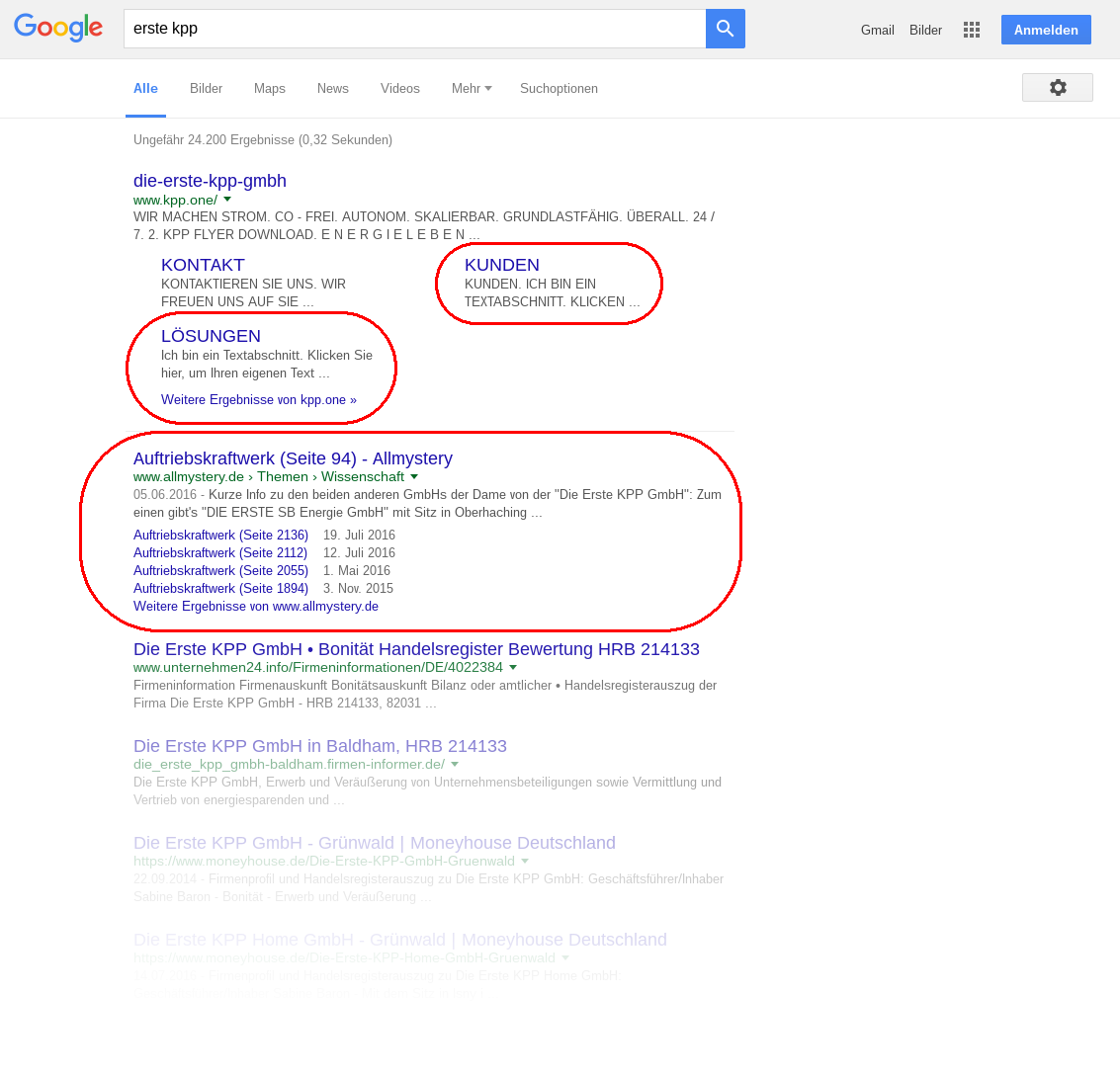The image size is (1120, 1078).
Task: Open Die Erste KPP GmbH in Baldham result
Action: coord(320,746)
